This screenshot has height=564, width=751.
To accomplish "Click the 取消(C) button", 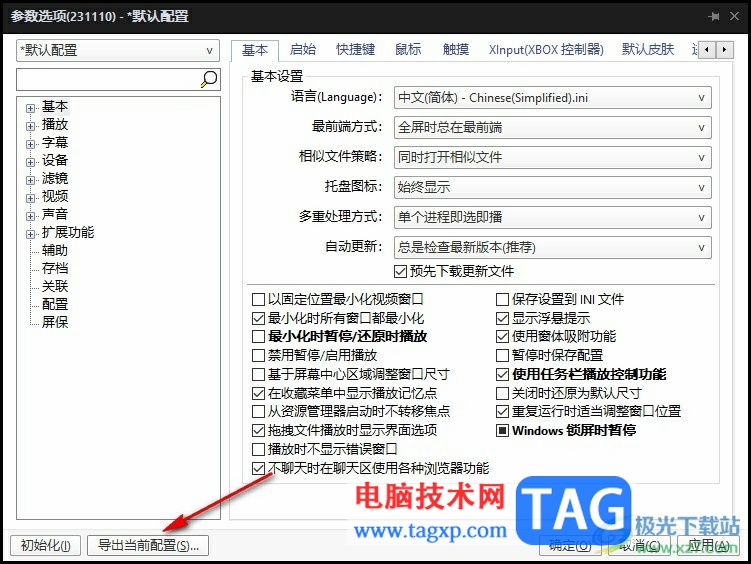I will (639, 545).
